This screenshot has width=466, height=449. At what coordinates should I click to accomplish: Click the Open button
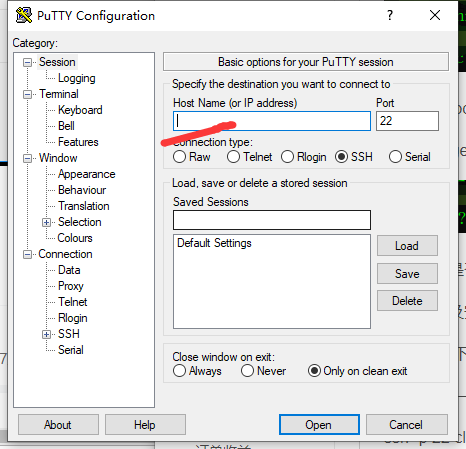pos(319,425)
